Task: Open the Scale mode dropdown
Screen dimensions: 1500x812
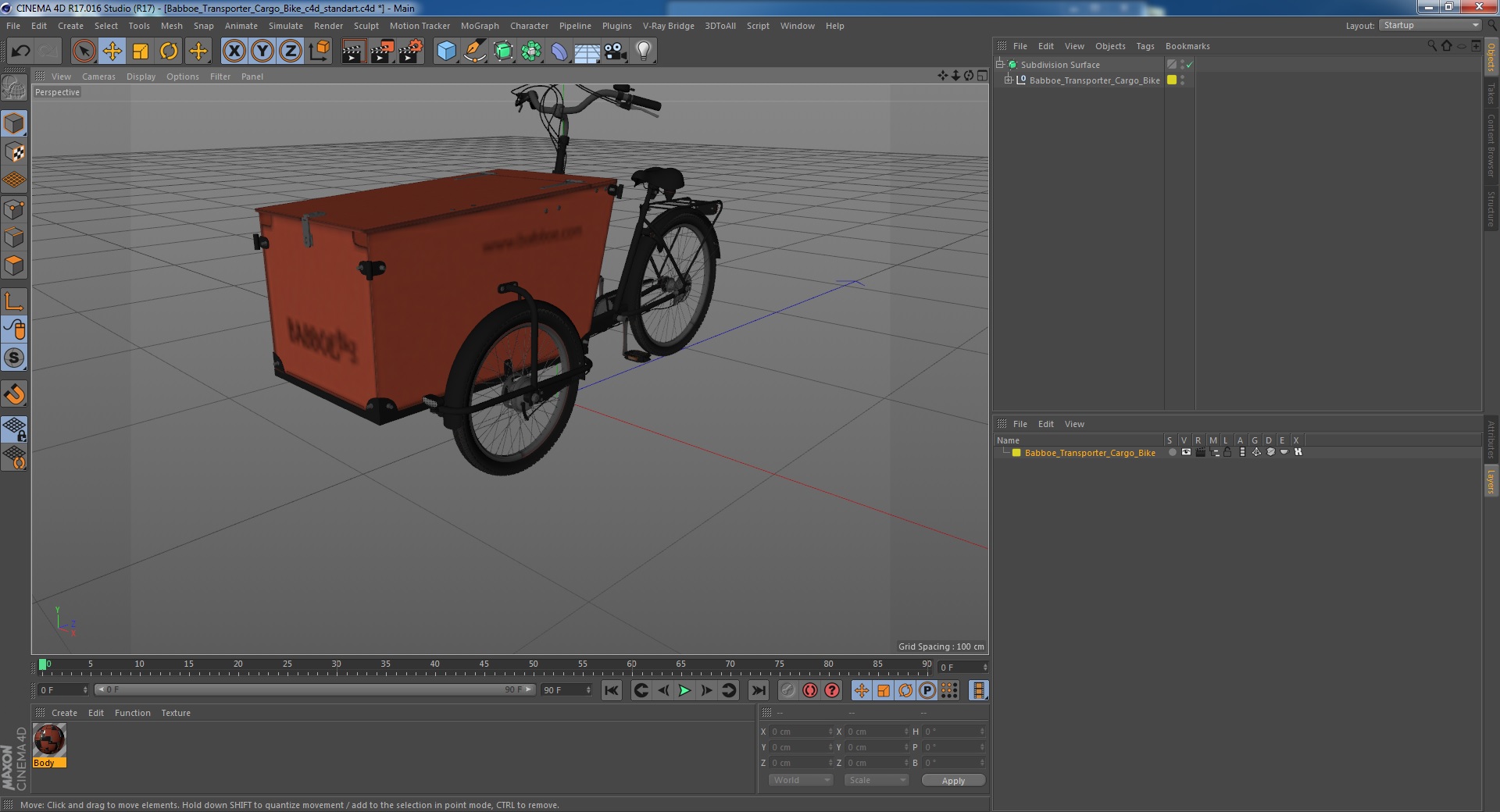Action: (877, 780)
